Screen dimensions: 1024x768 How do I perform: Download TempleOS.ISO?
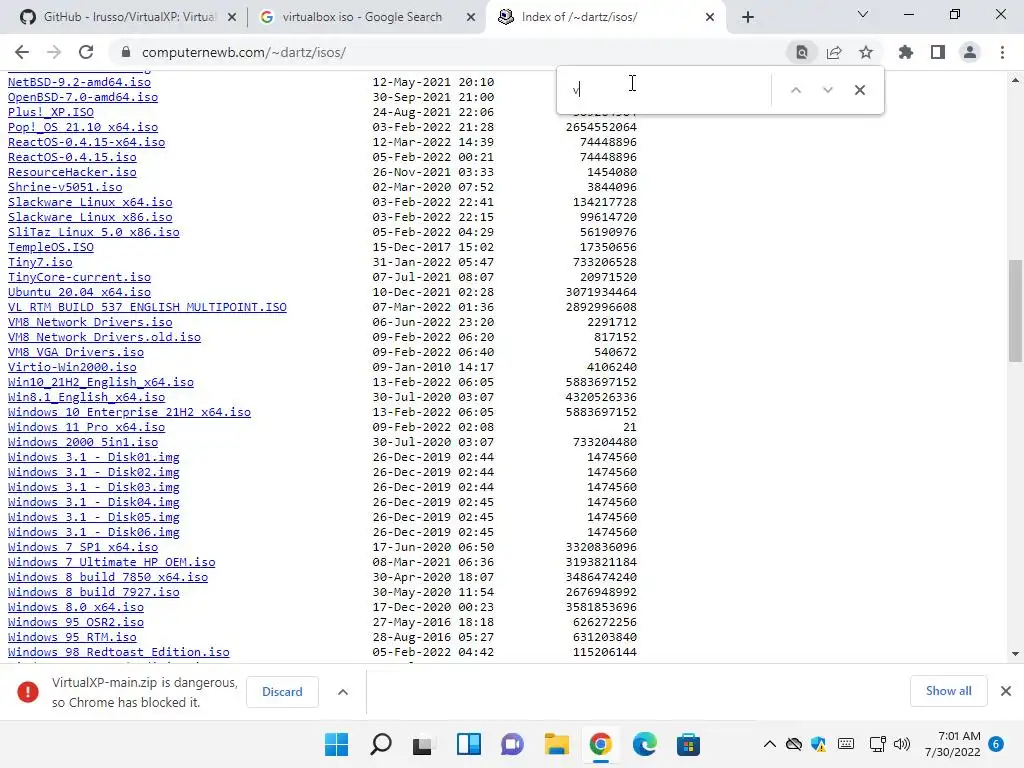coord(51,247)
